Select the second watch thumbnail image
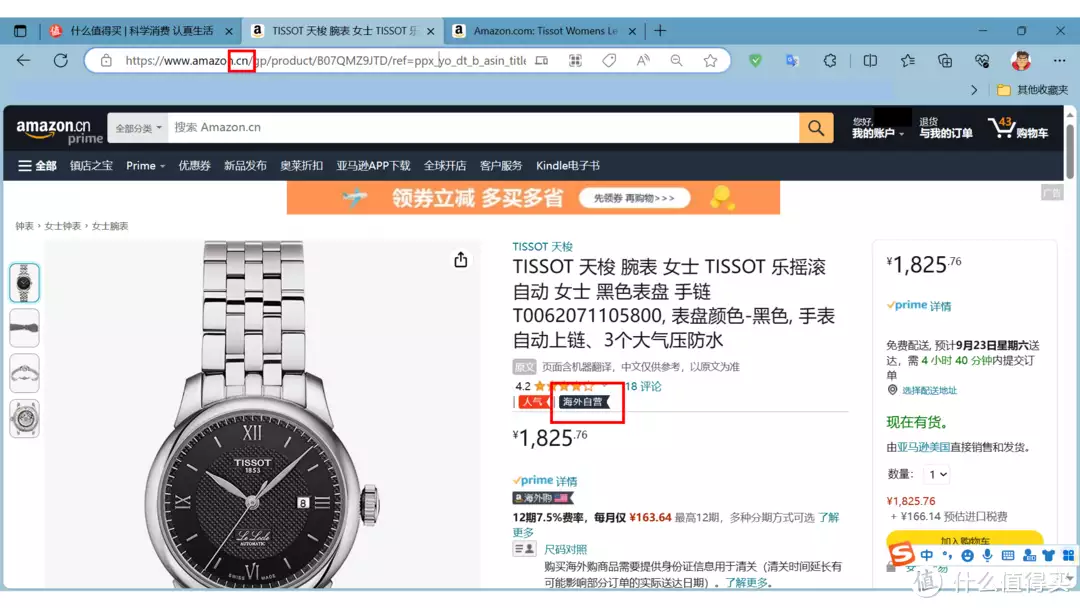The height and width of the screenshot is (608, 1080). 24,328
